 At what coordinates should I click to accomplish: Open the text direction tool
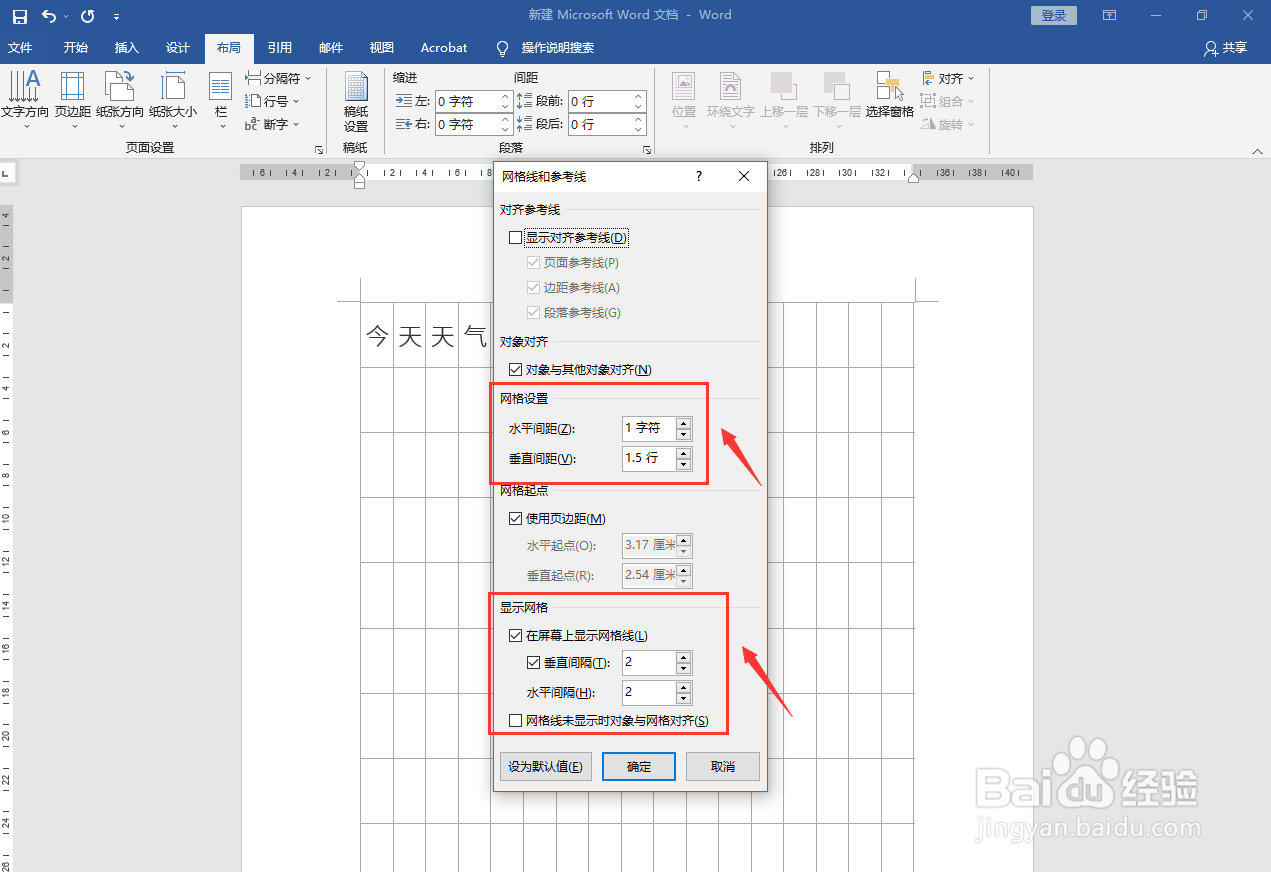click(25, 101)
